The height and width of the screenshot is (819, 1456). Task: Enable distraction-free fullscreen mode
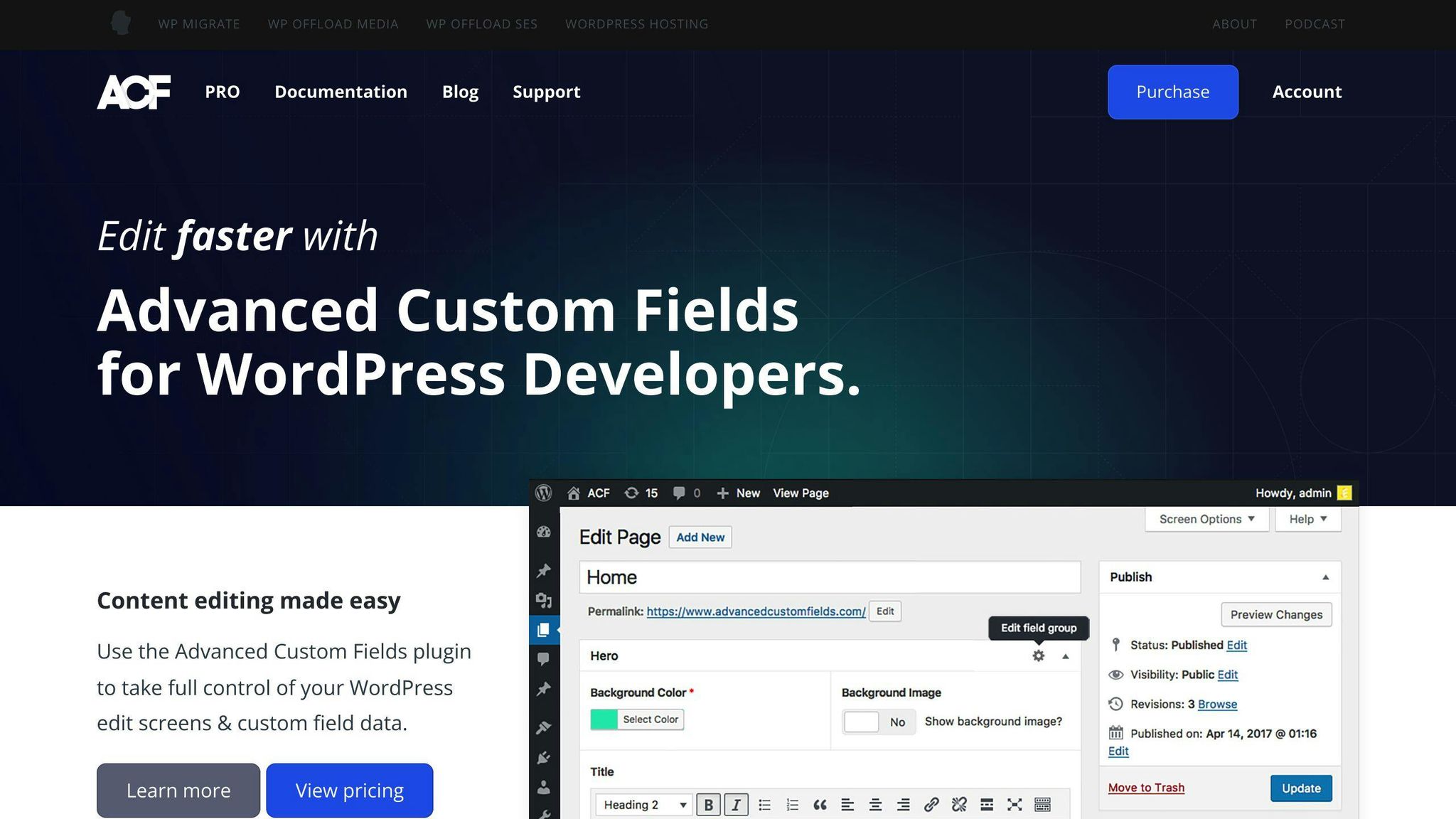(x=1015, y=805)
